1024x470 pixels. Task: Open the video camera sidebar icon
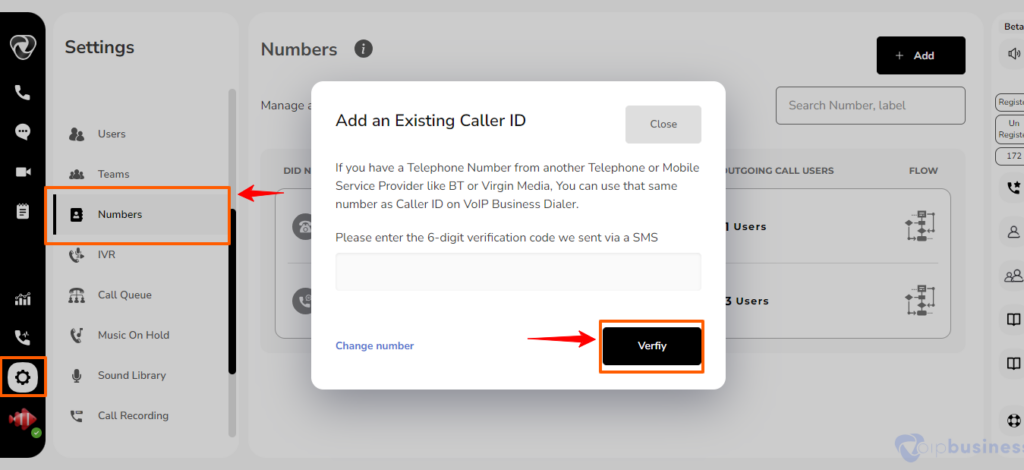(x=23, y=172)
